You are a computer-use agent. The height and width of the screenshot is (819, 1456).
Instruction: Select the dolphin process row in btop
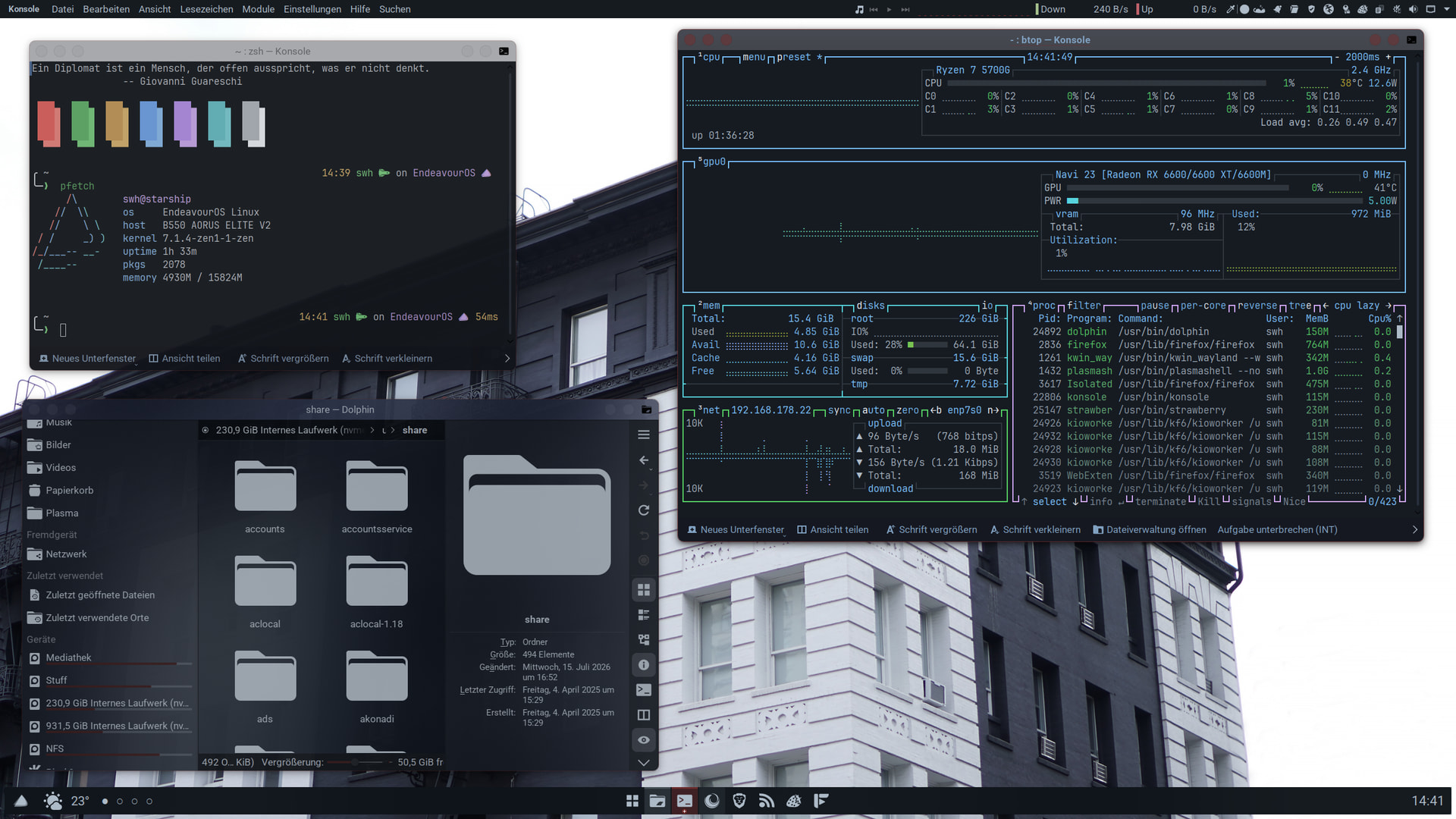coord(1212,331)
